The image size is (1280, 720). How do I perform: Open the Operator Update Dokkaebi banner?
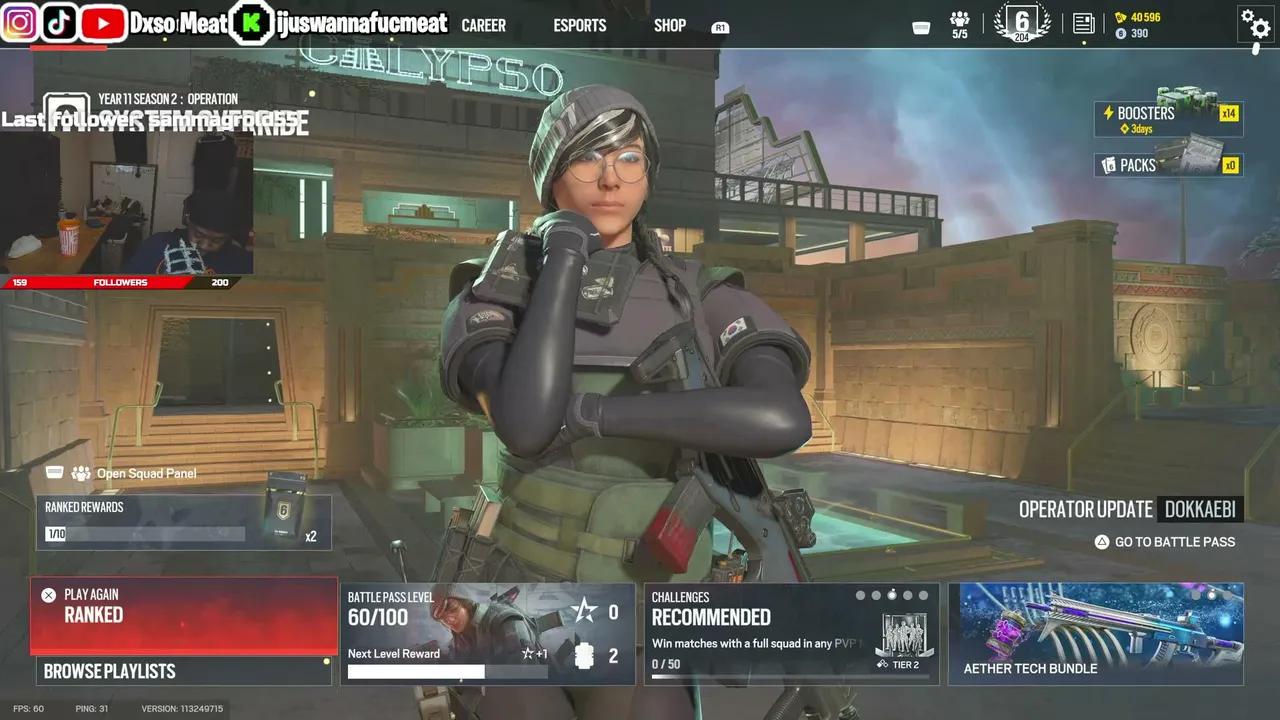[x=1131, y=509]
